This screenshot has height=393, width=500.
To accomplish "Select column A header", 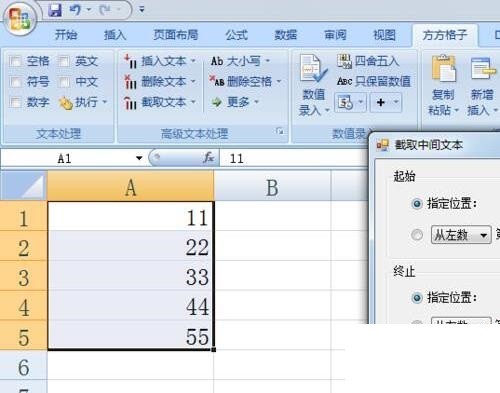I will [130, 187].
